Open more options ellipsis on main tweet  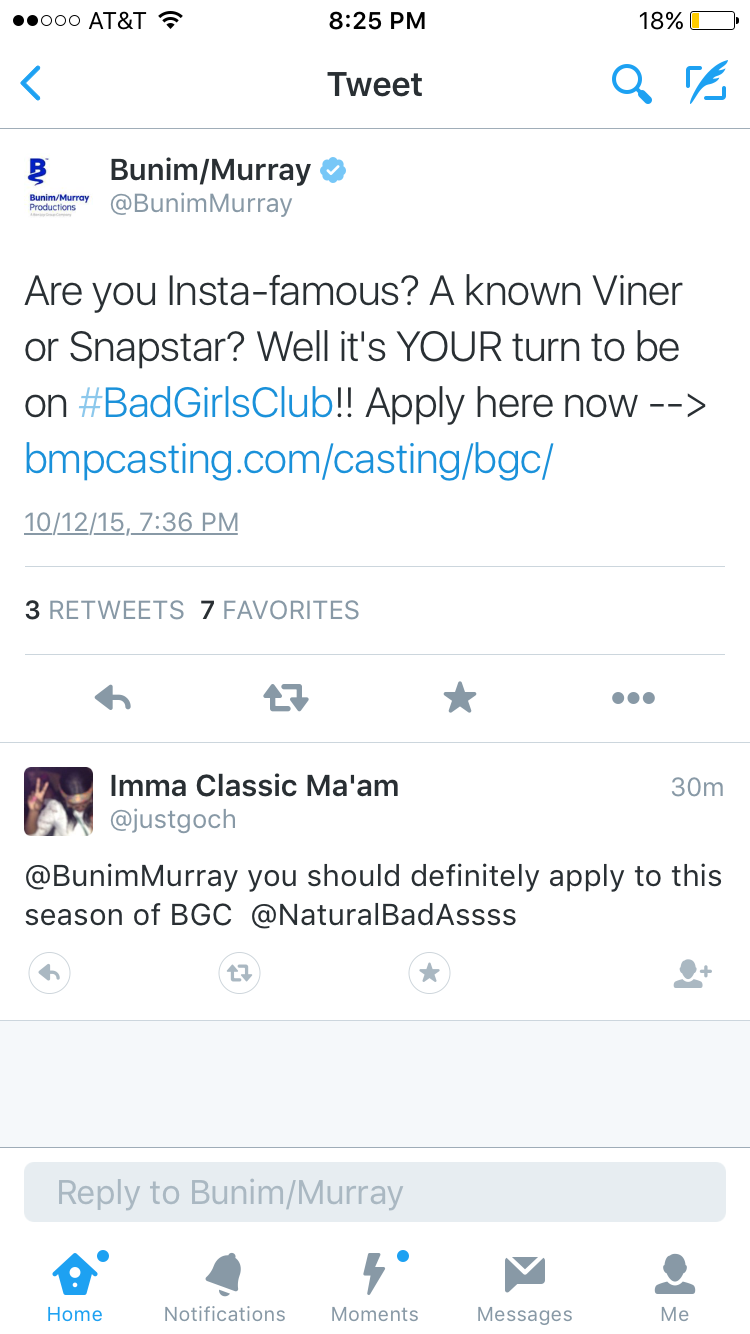633,698
